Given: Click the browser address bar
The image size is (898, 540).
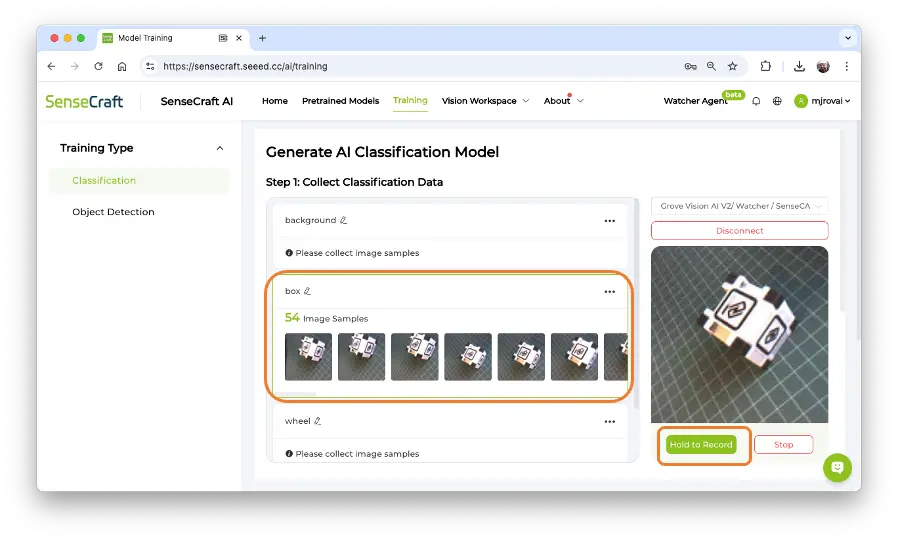Looking at the screenshot, I should click(x=400, y=66).
